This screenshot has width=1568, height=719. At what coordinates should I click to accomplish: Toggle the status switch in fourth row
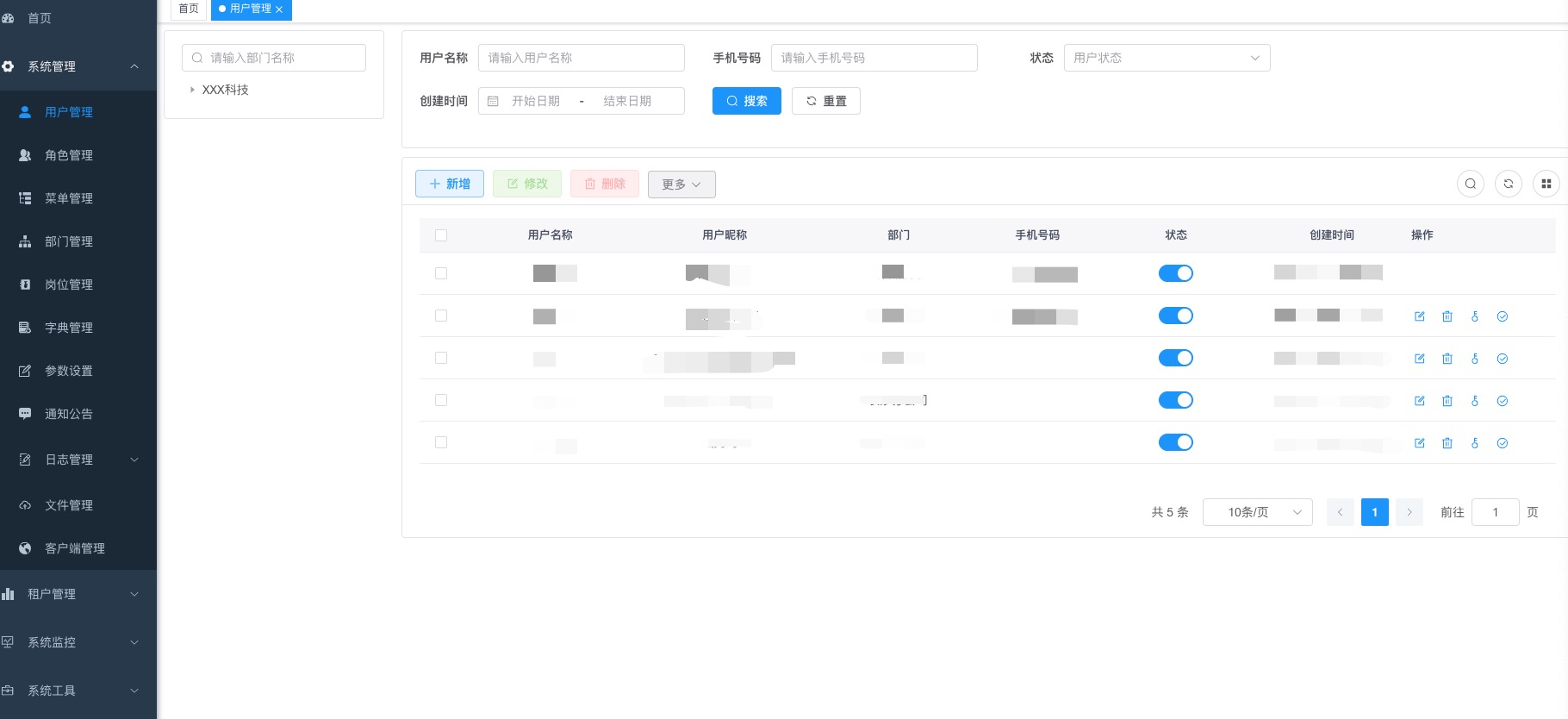point(1176,400)
